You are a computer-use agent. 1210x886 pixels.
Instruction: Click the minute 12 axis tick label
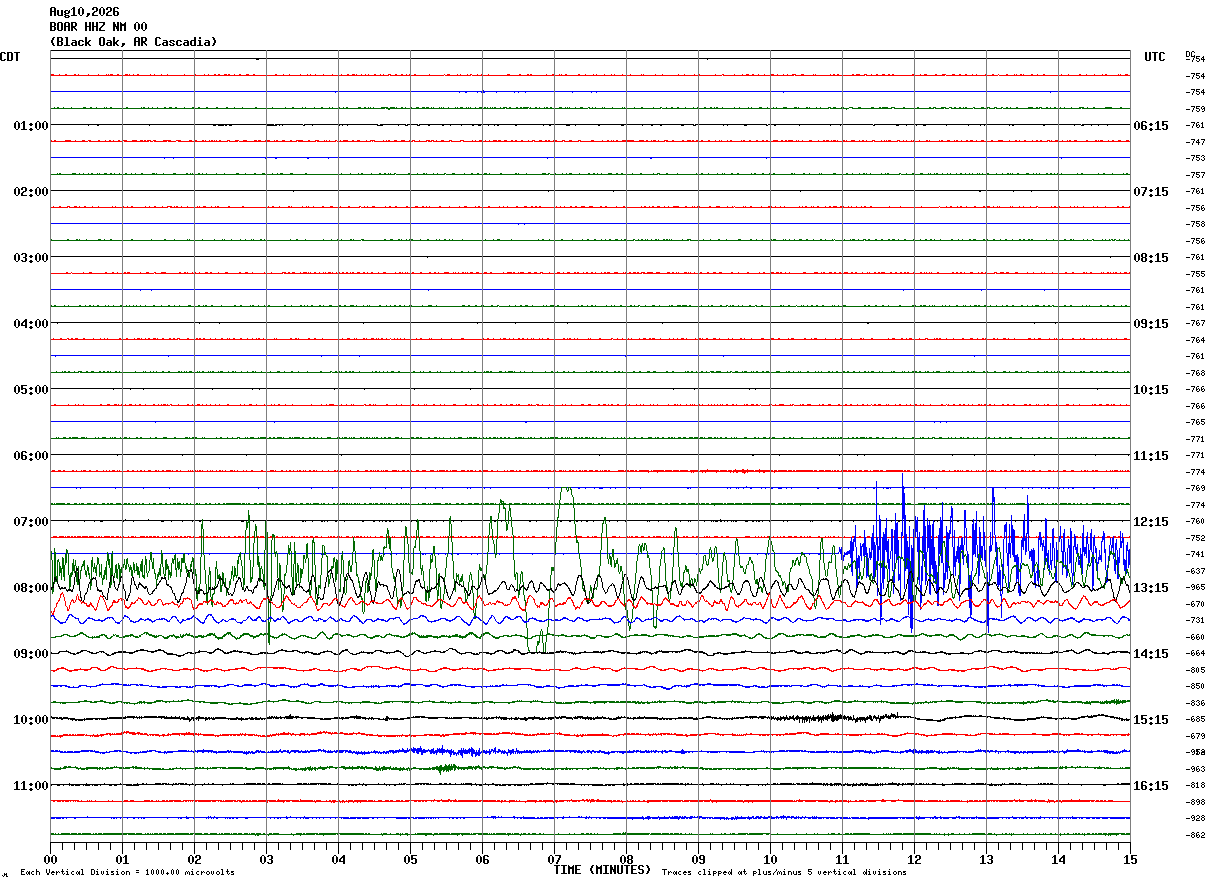click(914, 859)
